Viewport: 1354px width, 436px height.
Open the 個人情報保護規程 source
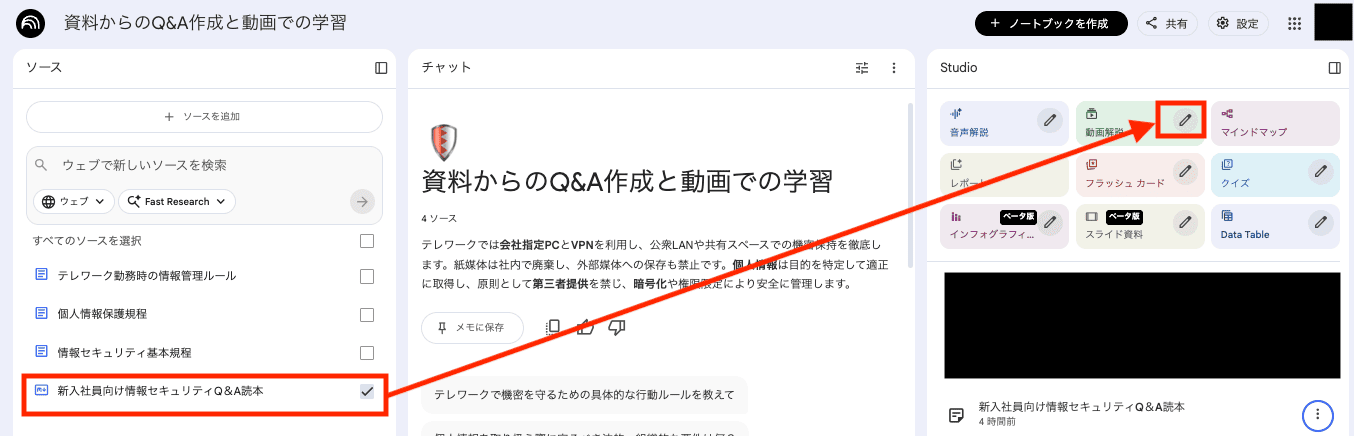[102, 313]
